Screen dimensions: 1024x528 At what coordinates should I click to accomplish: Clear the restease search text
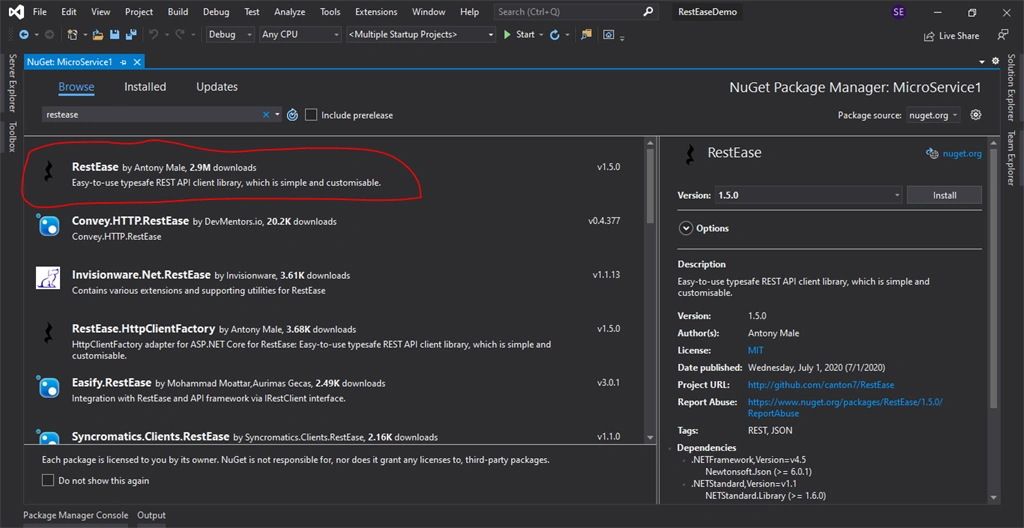[x=266, y=114]
